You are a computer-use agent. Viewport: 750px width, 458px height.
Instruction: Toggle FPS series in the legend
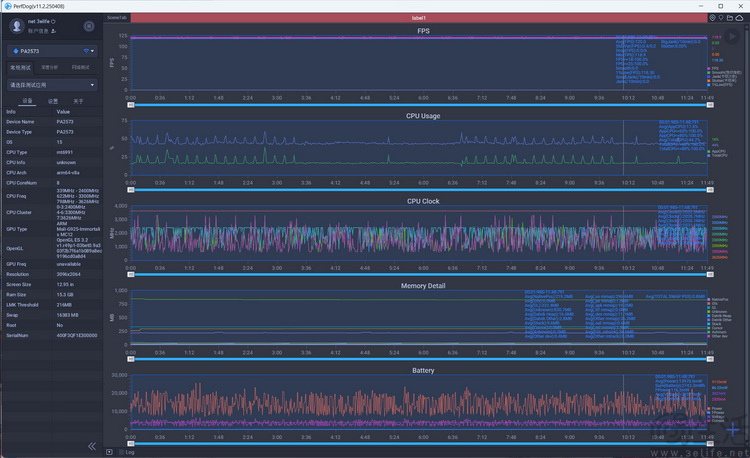(x=713, y=68)
